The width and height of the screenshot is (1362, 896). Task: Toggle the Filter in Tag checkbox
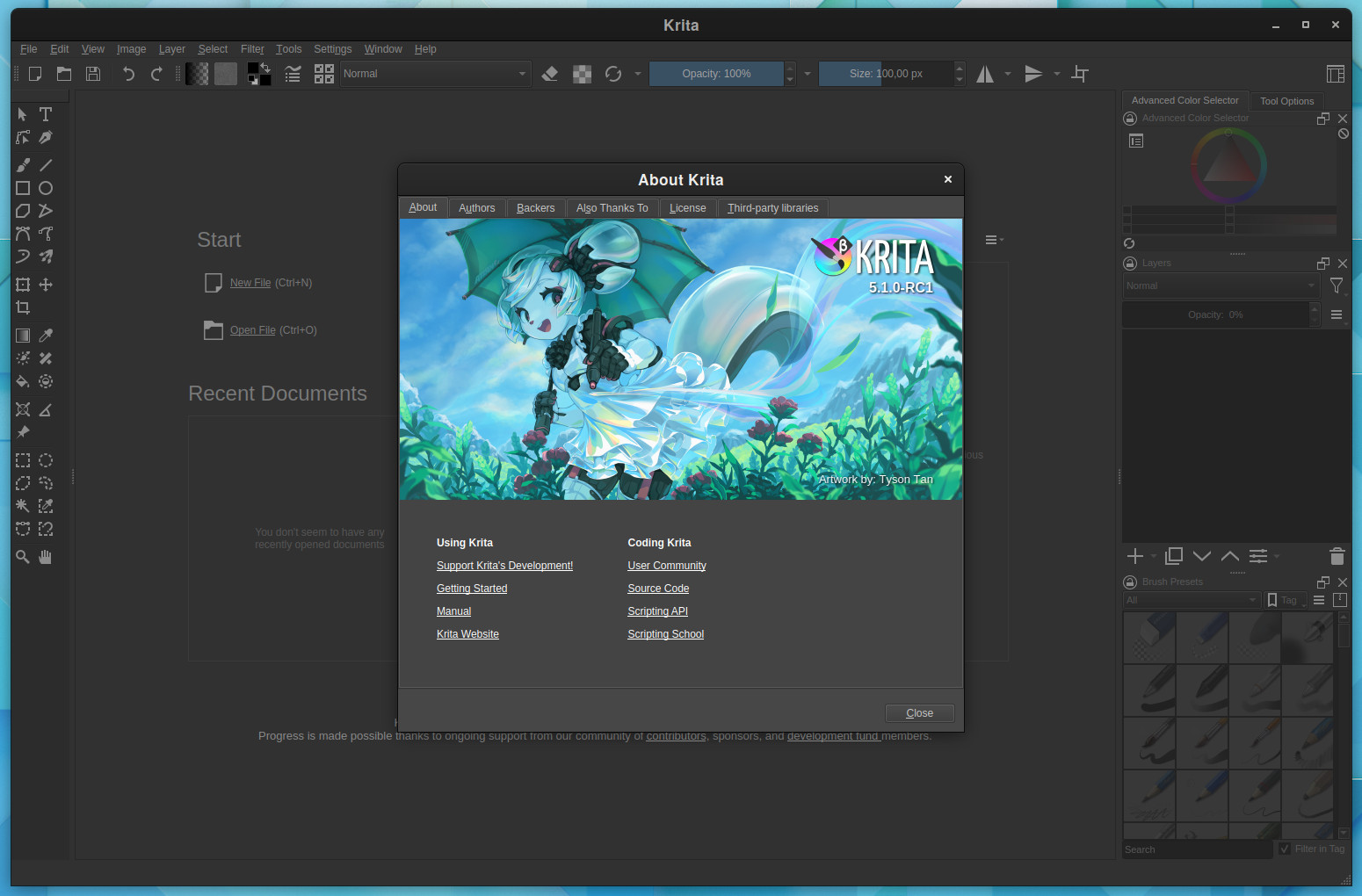click(x=1285, y=849)
